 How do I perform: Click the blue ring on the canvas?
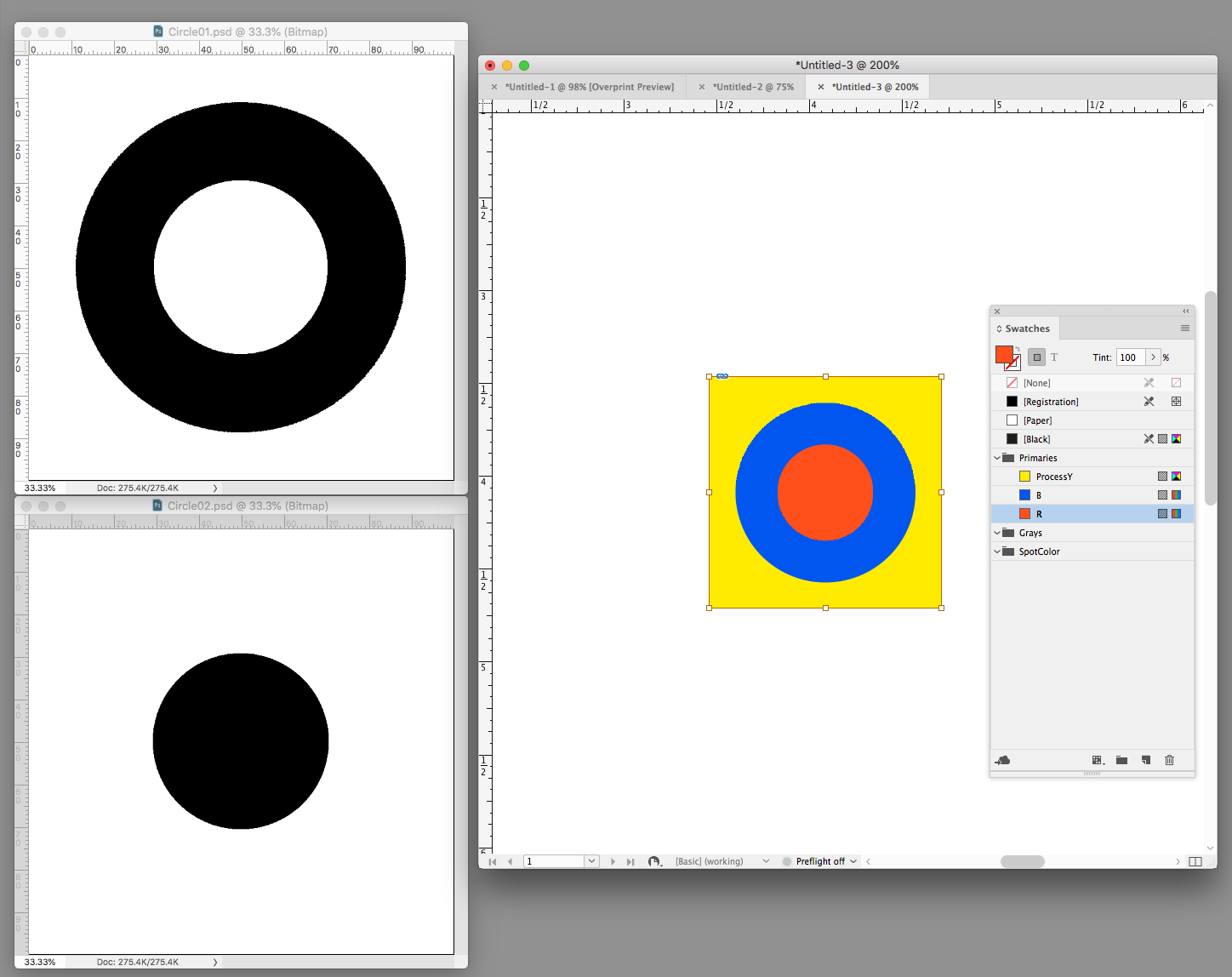tap(757, 492)
